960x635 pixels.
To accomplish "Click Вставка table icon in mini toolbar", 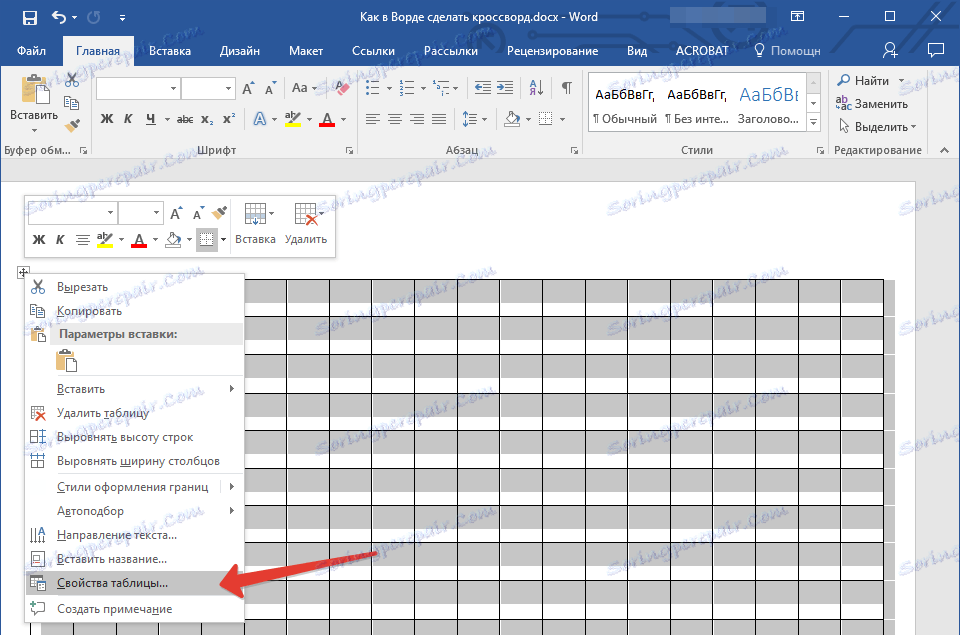I will point(255,223).
